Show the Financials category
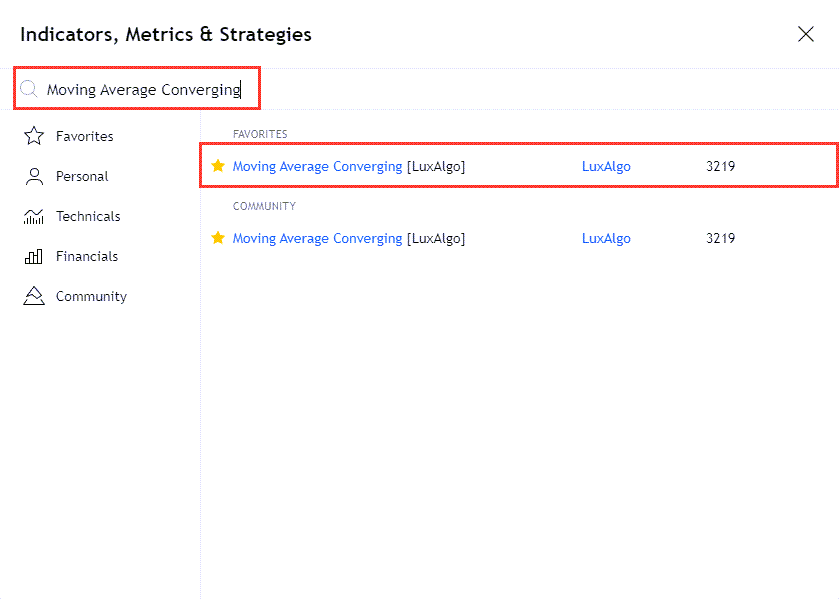This screenshot has height=599, width=839. pos(87,256)
